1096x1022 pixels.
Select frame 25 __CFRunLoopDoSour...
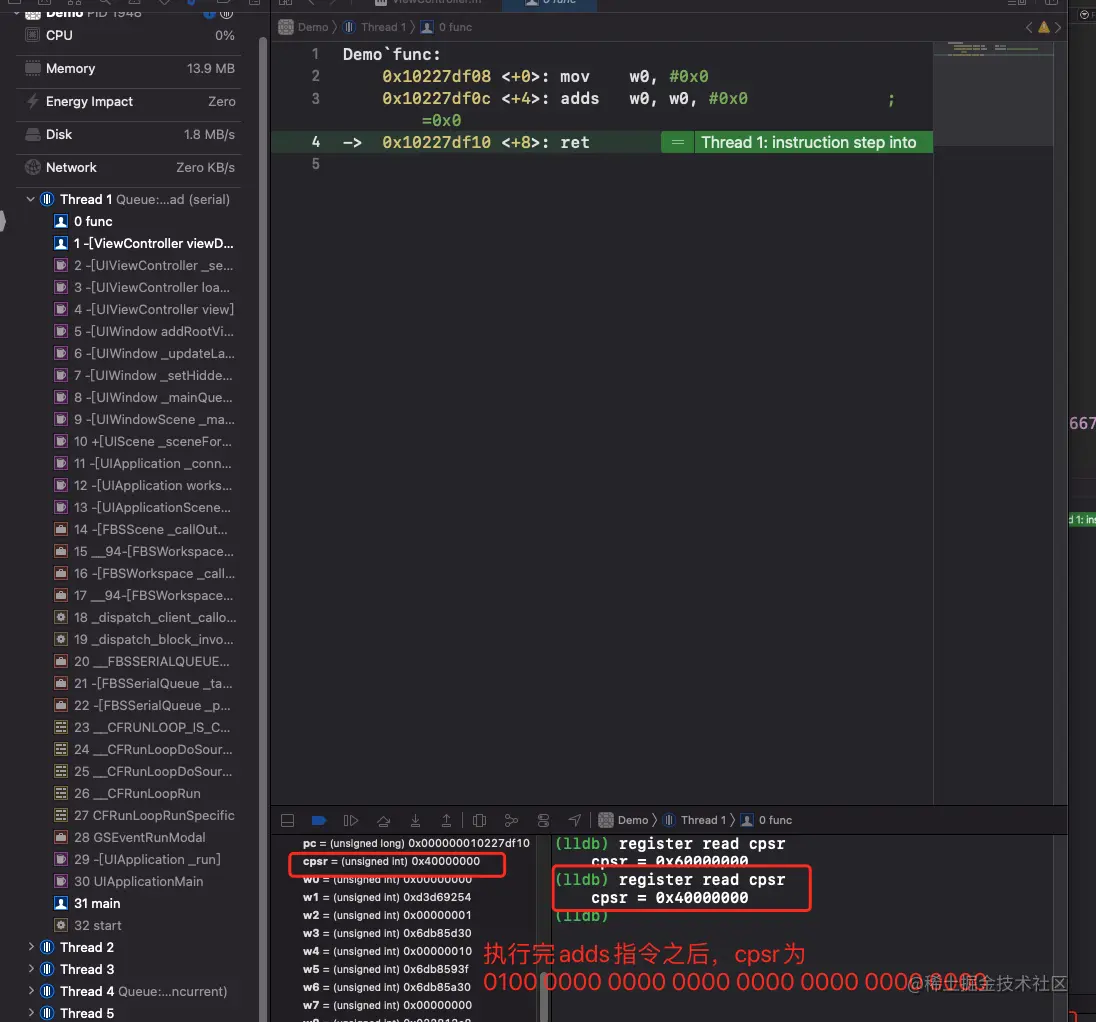(x=145, y=771)
